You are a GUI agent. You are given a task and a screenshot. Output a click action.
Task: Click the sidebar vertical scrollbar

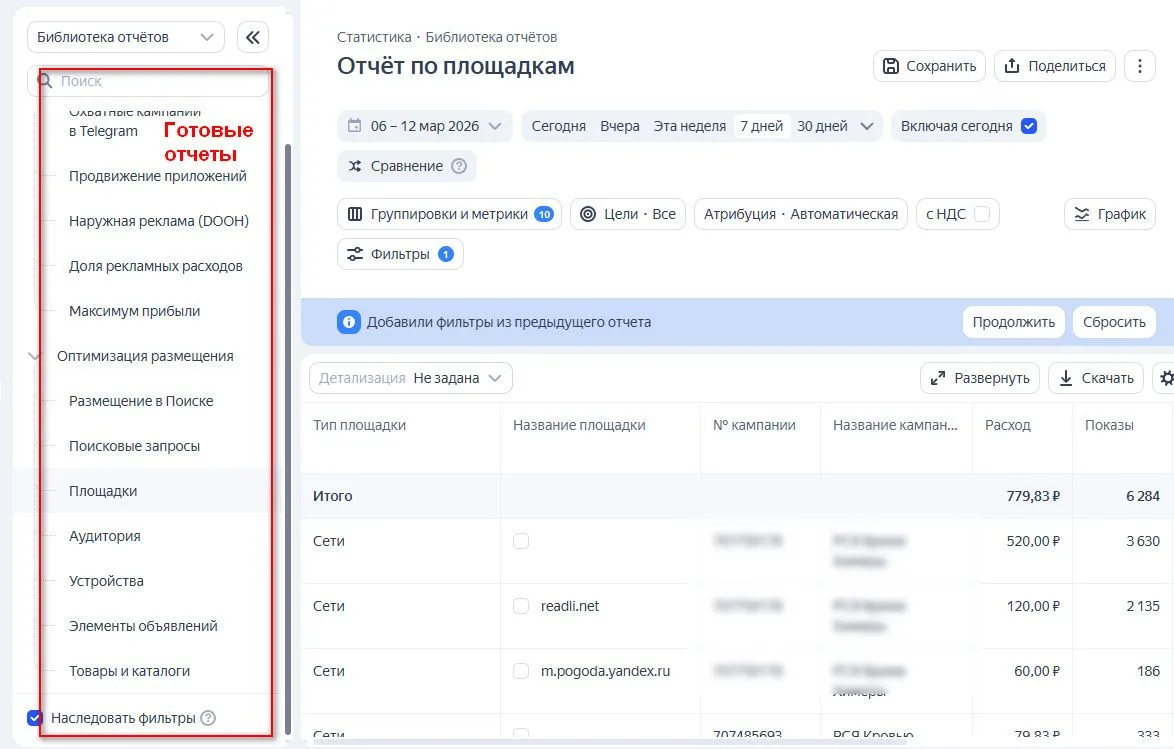pos(288,438)
